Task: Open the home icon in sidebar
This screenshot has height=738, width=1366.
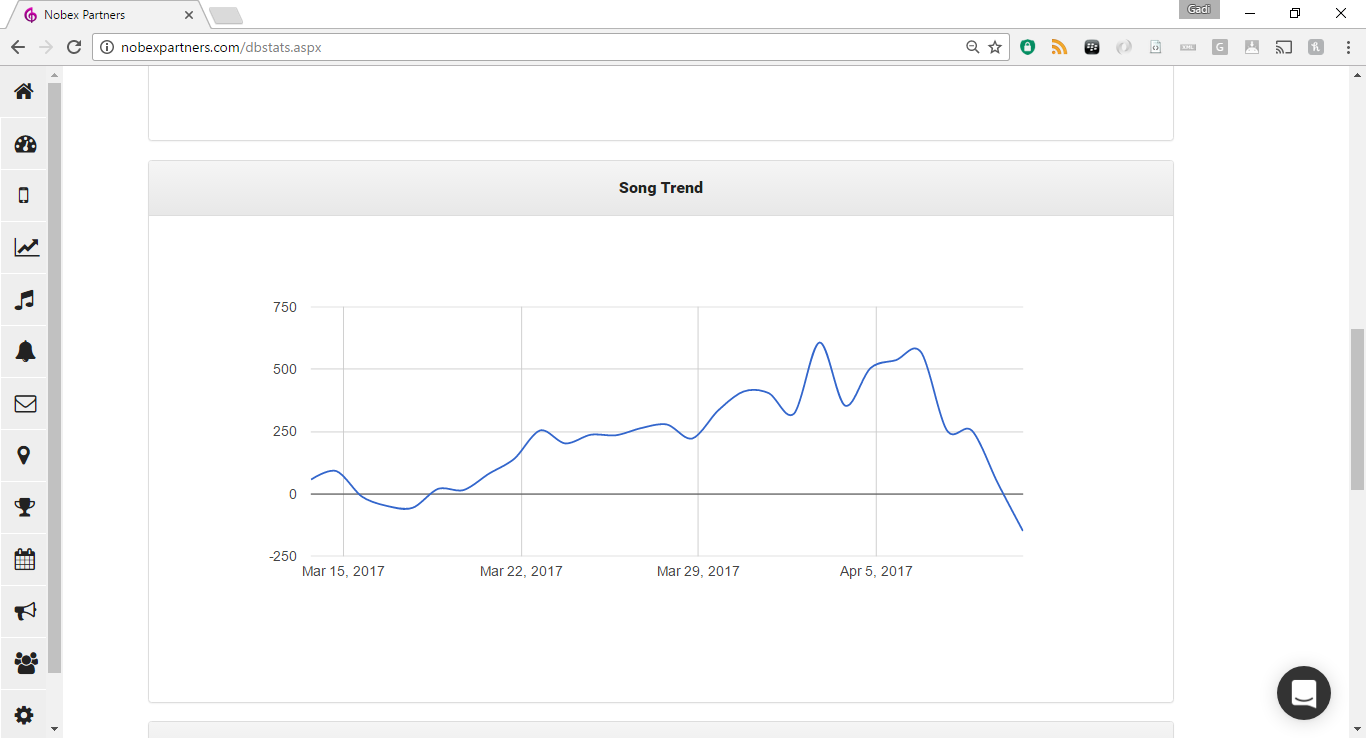Action: coord(24,92)
